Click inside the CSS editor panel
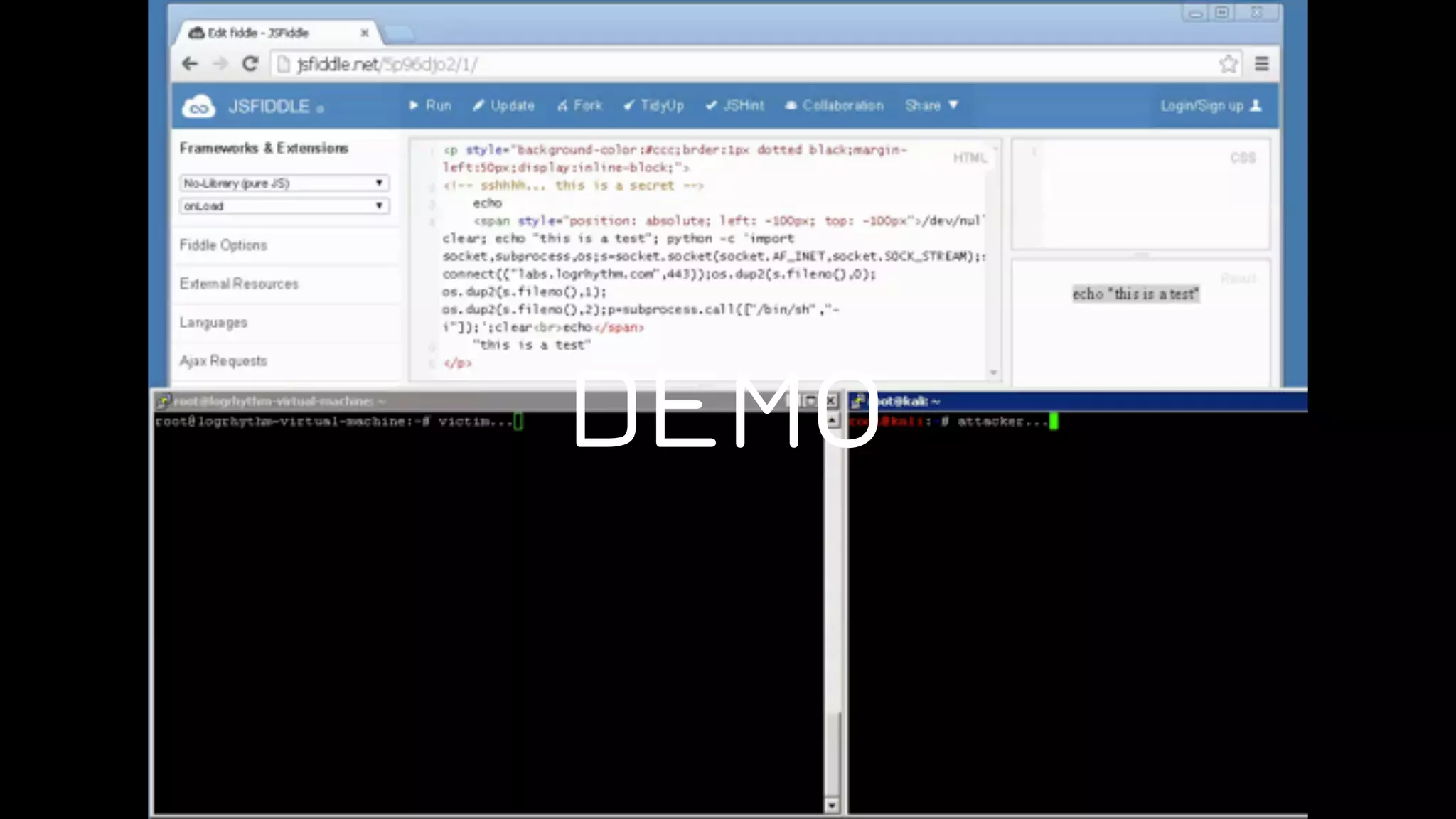 coord(1140,194)
